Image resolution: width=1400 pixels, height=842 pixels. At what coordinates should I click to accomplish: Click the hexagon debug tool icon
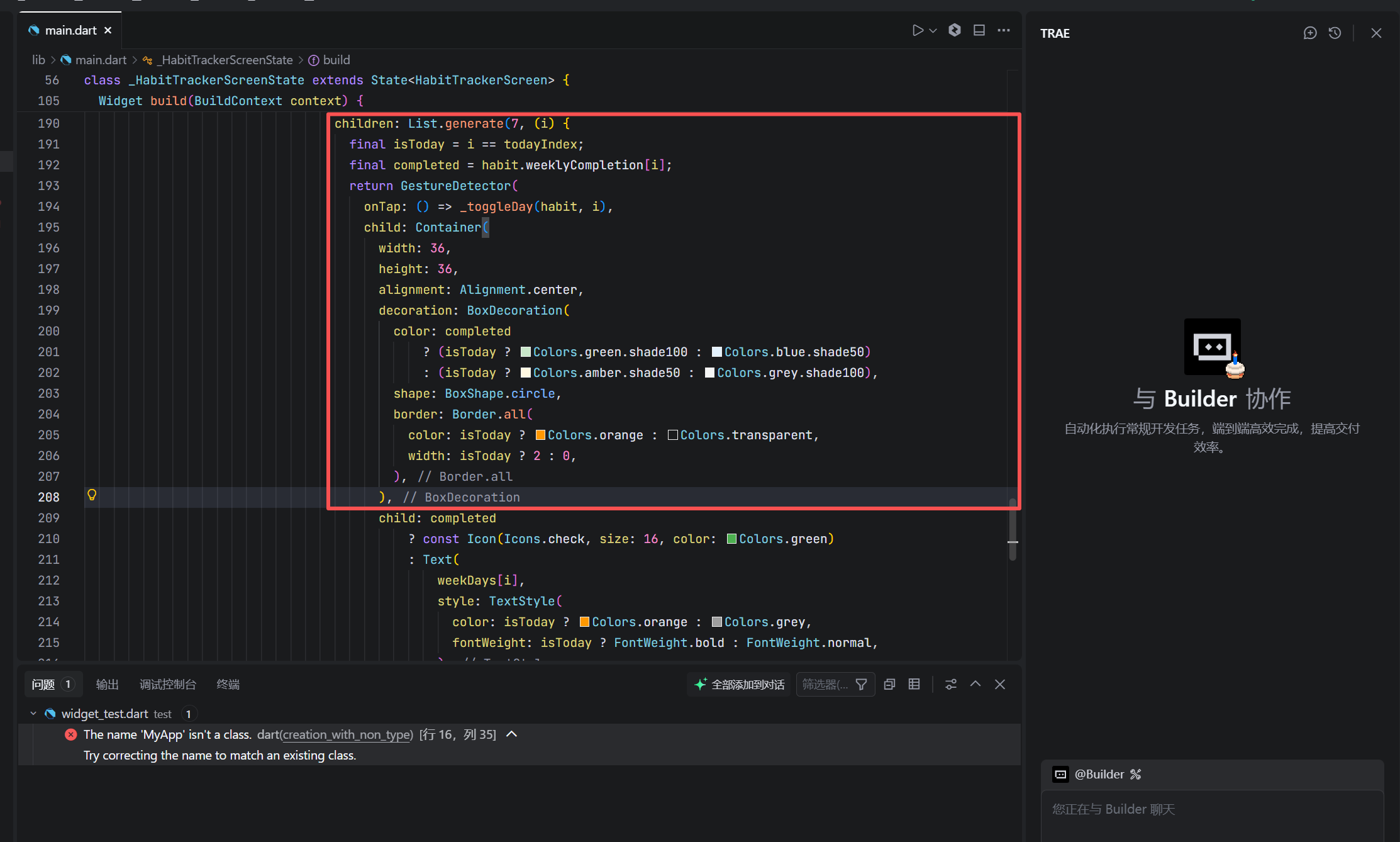[x=955, y=30]
